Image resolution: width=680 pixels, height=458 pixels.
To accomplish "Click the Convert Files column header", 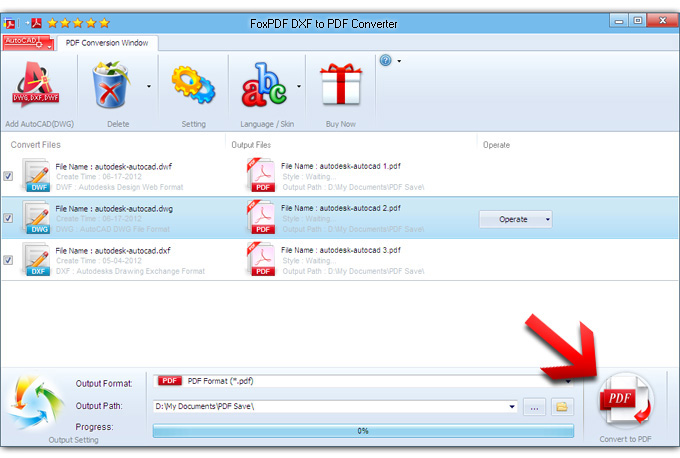I will [x=36, y=145].
